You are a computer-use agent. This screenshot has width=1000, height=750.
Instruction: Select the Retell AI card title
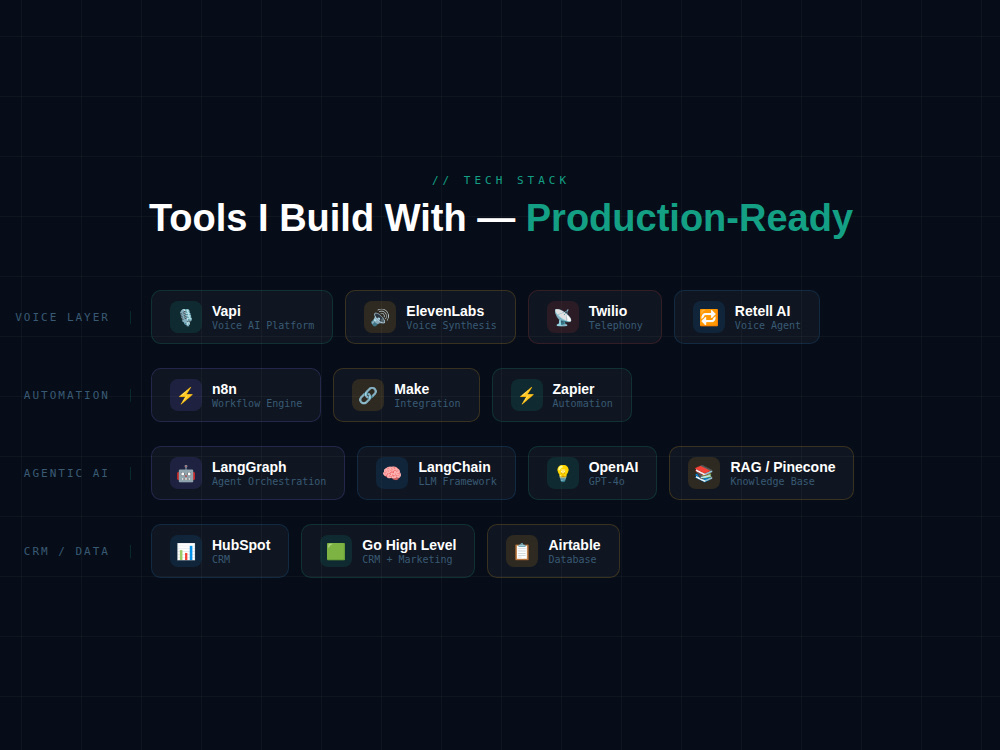coord(762,311)
